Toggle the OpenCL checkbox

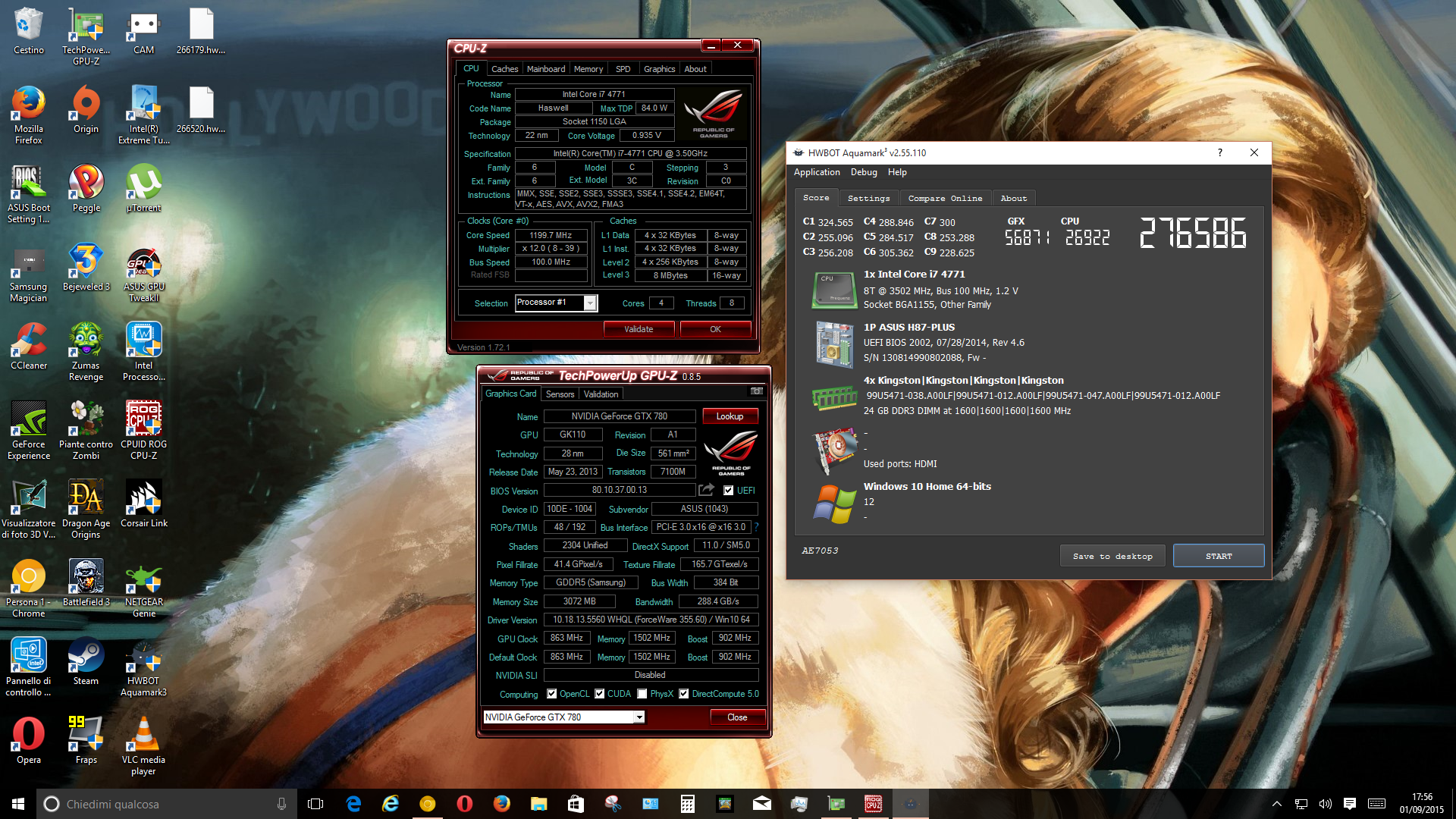[551, 694]
